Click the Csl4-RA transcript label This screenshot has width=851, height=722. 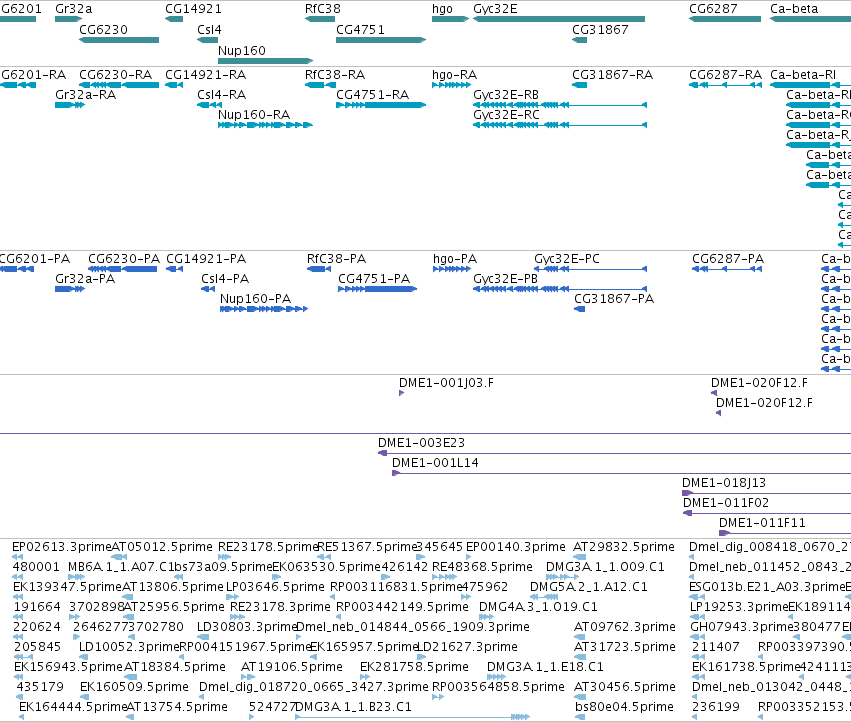coord(221,95)
